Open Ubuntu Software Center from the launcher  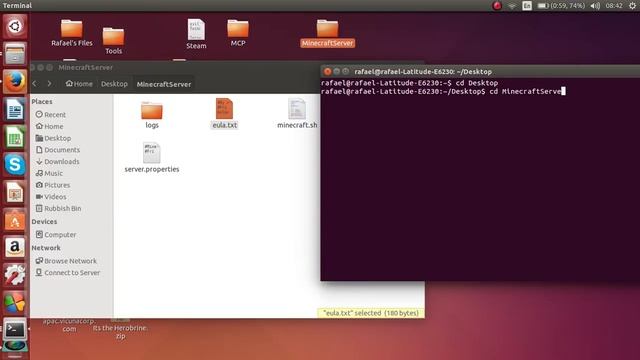coord(15,220)
